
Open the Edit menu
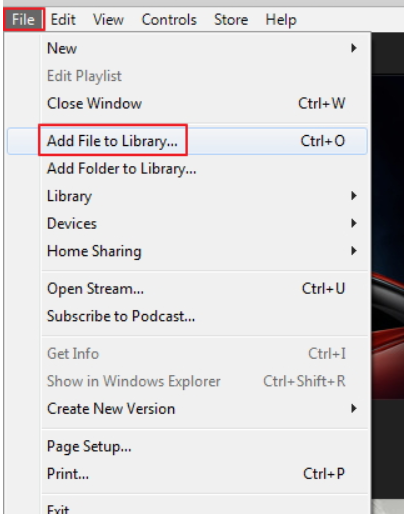[x=63, y=20]
